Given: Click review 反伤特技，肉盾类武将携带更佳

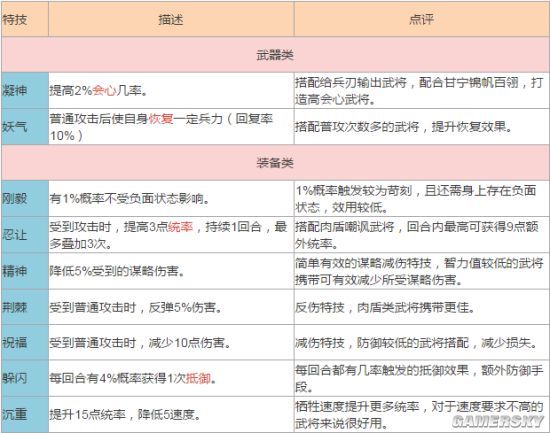Looking at the screenshot, I should point(385,307).
